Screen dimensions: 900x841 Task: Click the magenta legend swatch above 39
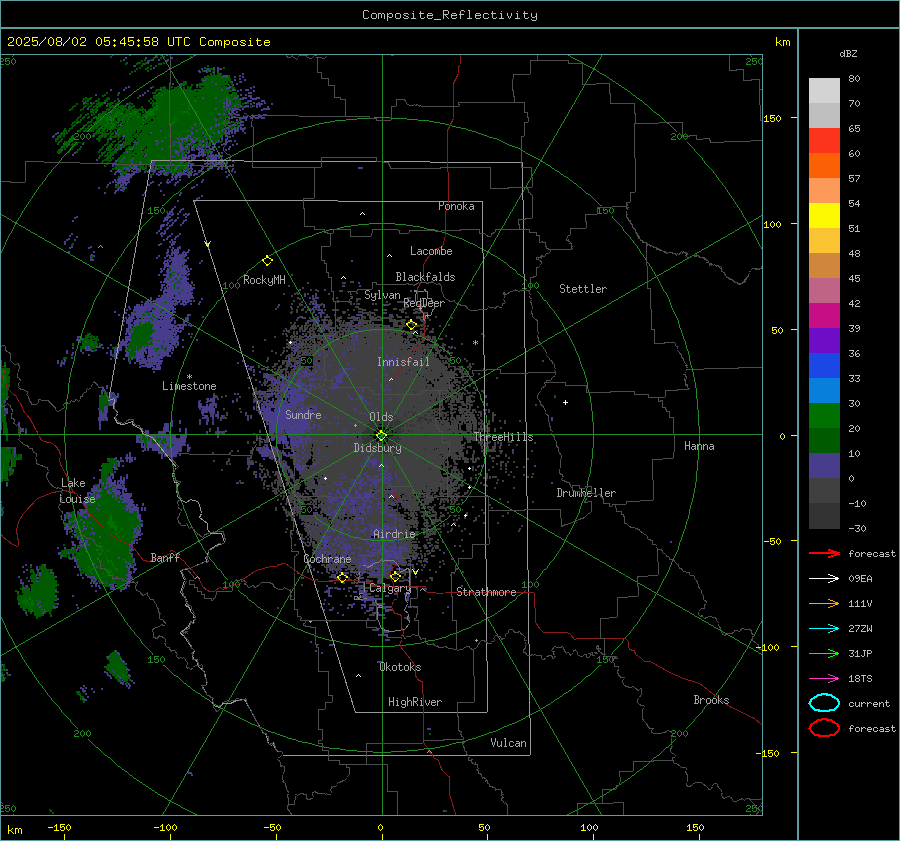pos(824,315)
